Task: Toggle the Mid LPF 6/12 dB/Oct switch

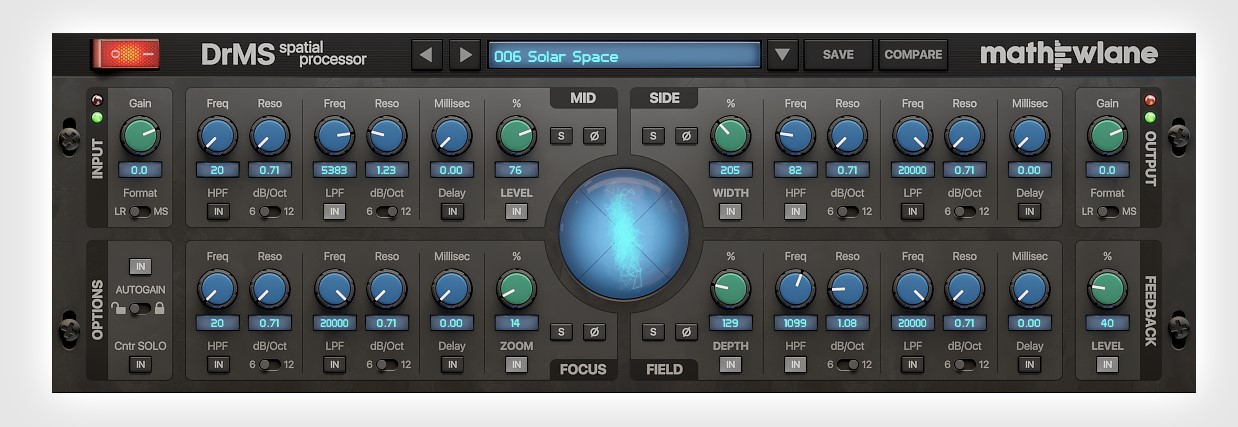Action: [387, 212]
